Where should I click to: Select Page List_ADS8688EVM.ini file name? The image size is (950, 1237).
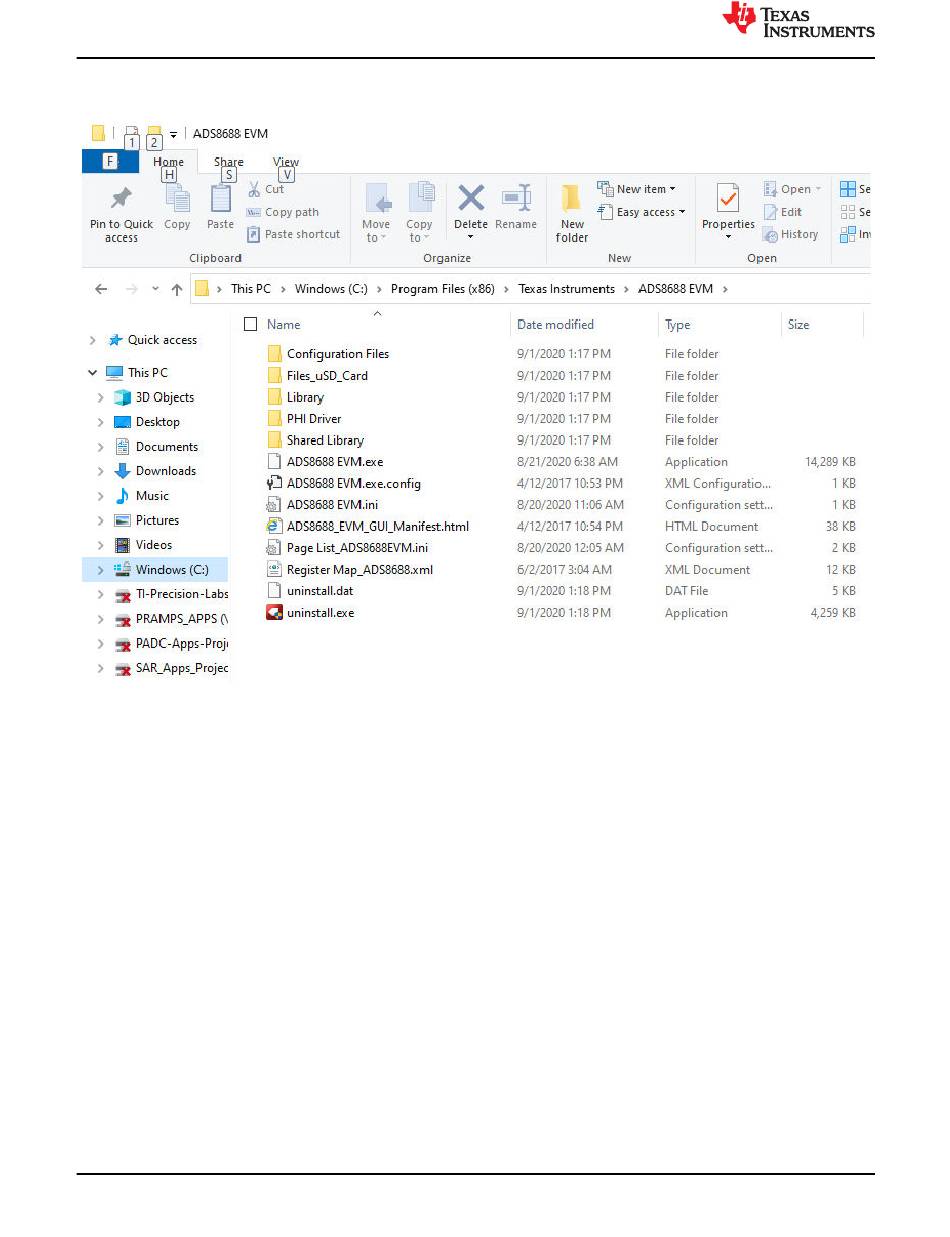click(x=357, y=548)
